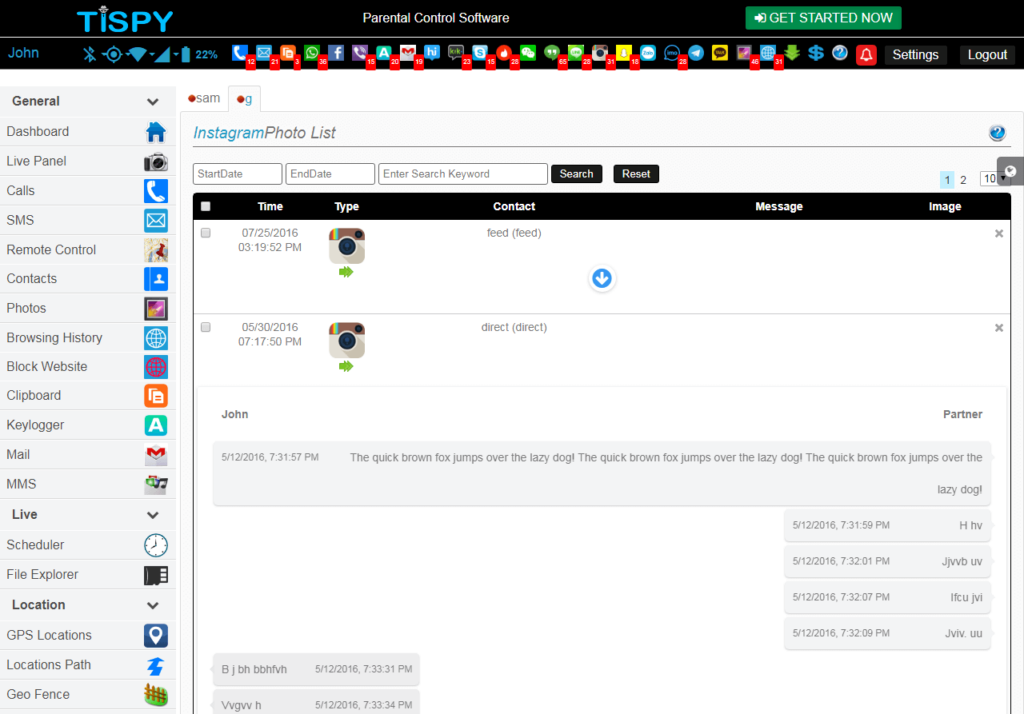Open the Snapchat ghost icon
1024x714 pixels.
pos(624,53)
